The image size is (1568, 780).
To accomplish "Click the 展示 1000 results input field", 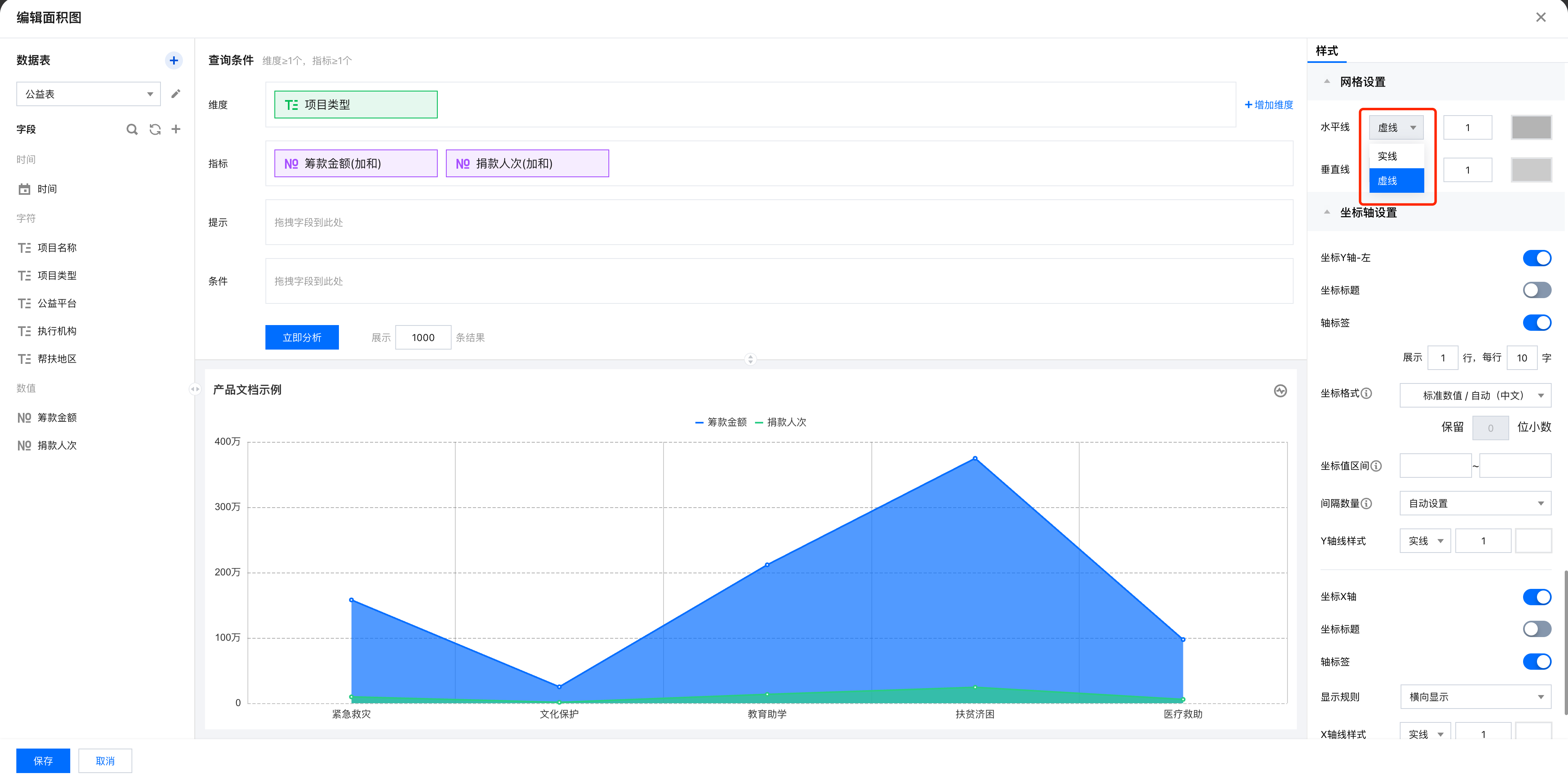I will [x=423, y=337].
